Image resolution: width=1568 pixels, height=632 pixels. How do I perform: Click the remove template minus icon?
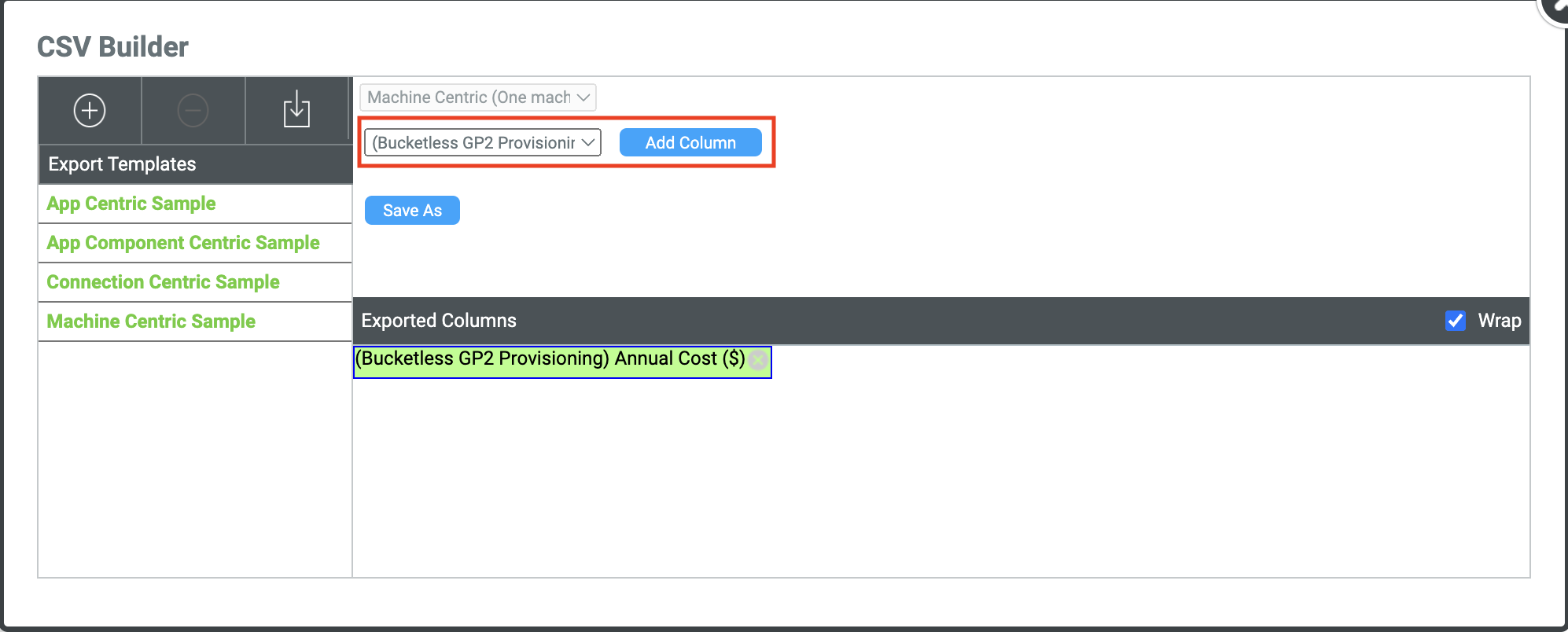(x=193, y=110)
